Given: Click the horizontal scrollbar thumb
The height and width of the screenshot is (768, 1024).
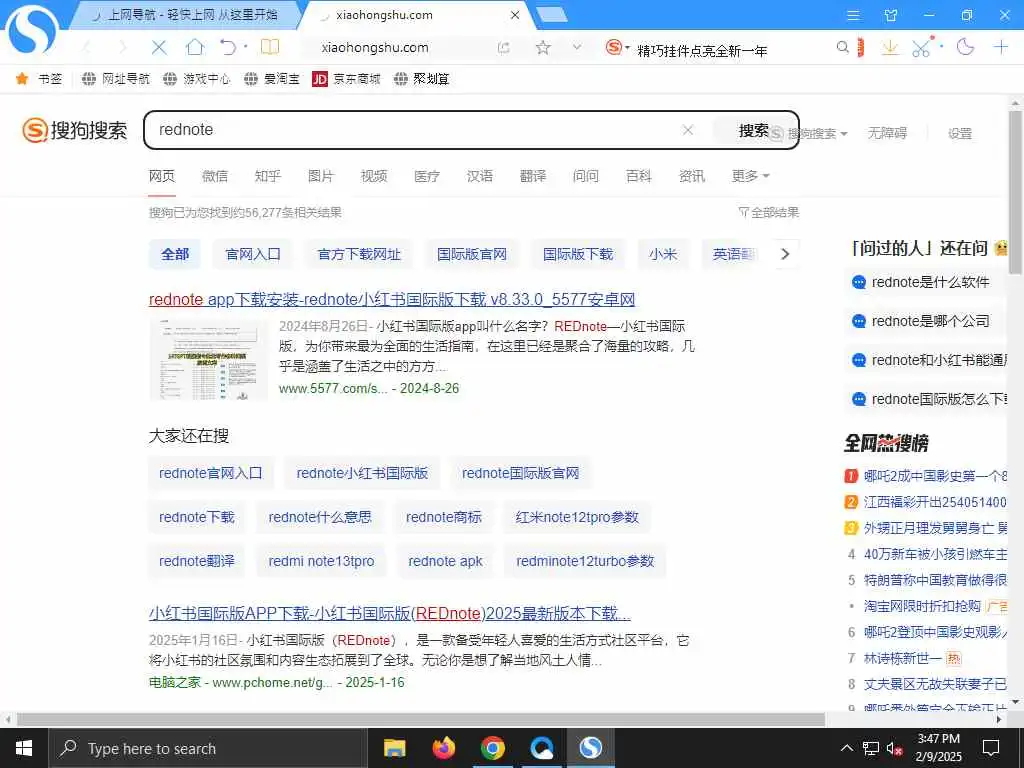Looking at the screenshot, I should click(421, 719).
